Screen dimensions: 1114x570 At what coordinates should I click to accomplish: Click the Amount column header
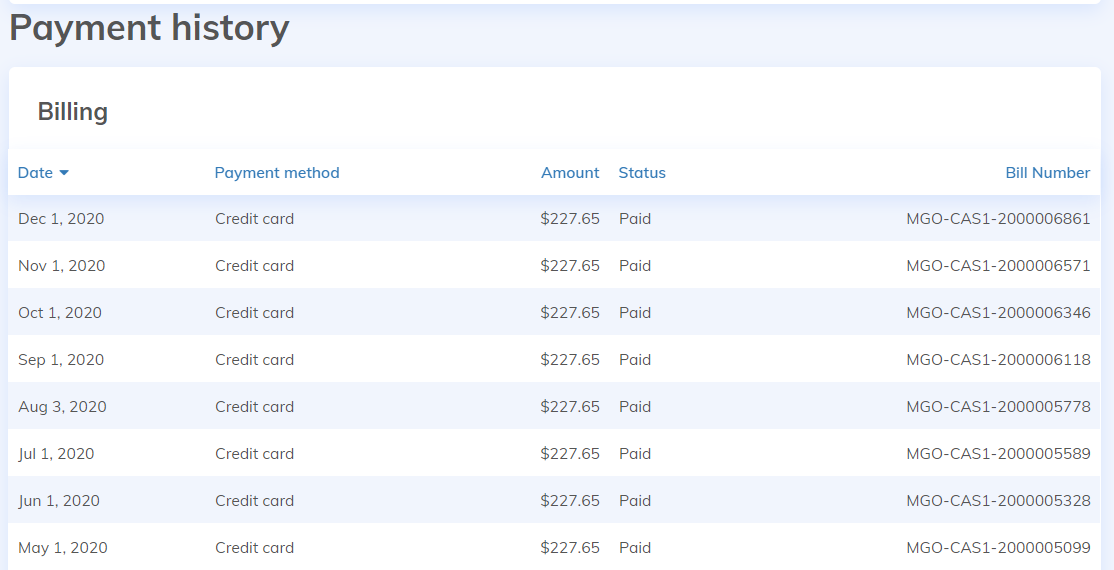tap(570, 173)
